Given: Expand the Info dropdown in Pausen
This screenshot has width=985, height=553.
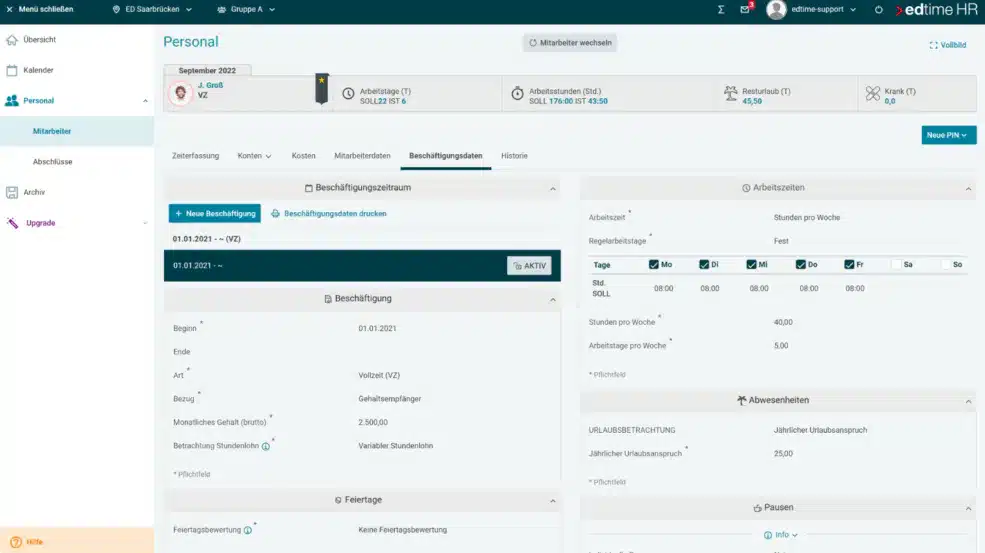Looking at the screenshot, I should [781, 535].
